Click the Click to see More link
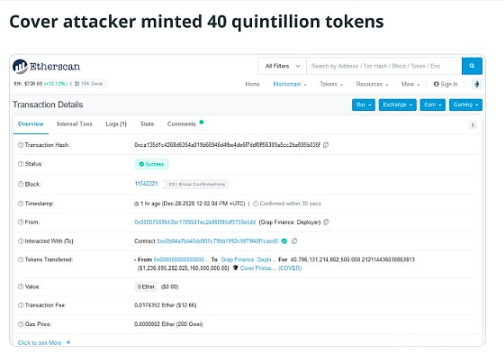Screen dimensions: 504x360 click(40, 343)
